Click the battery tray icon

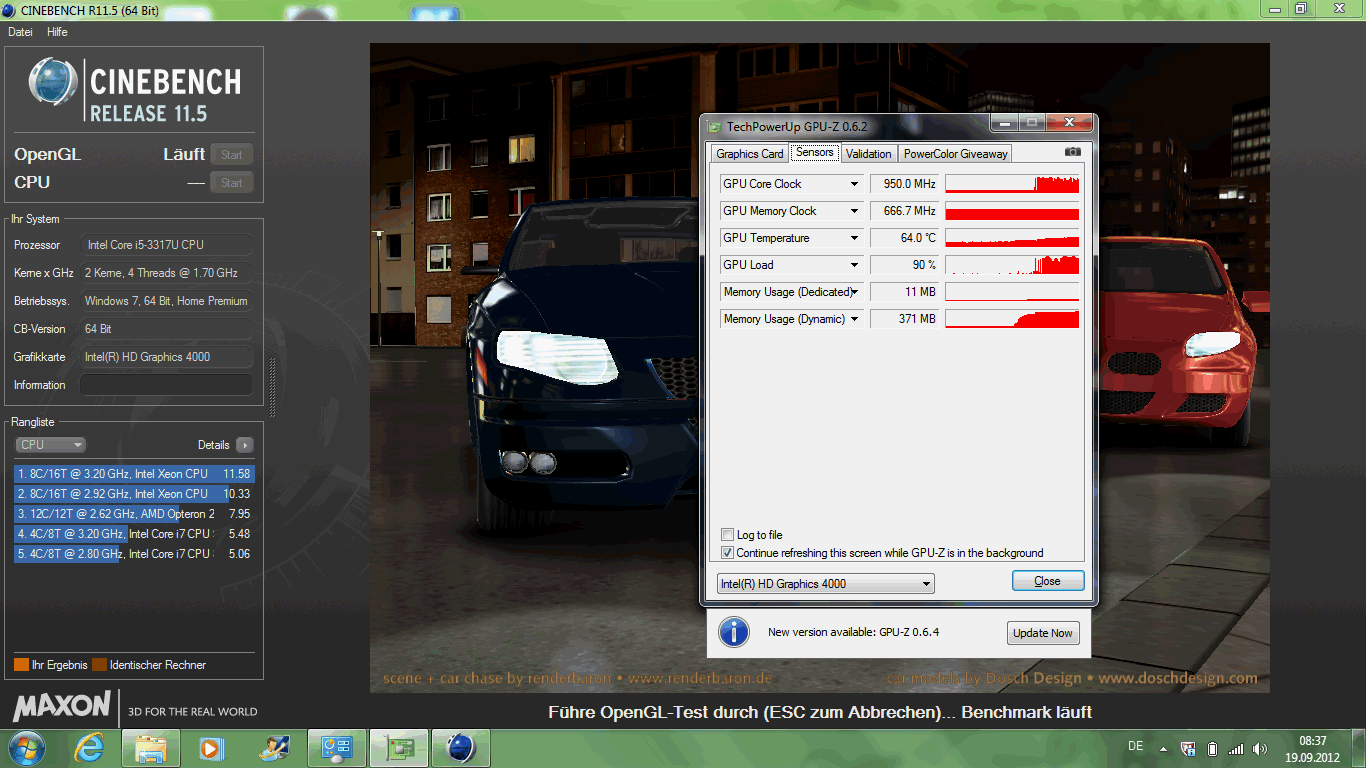(x=1212, y=748)
